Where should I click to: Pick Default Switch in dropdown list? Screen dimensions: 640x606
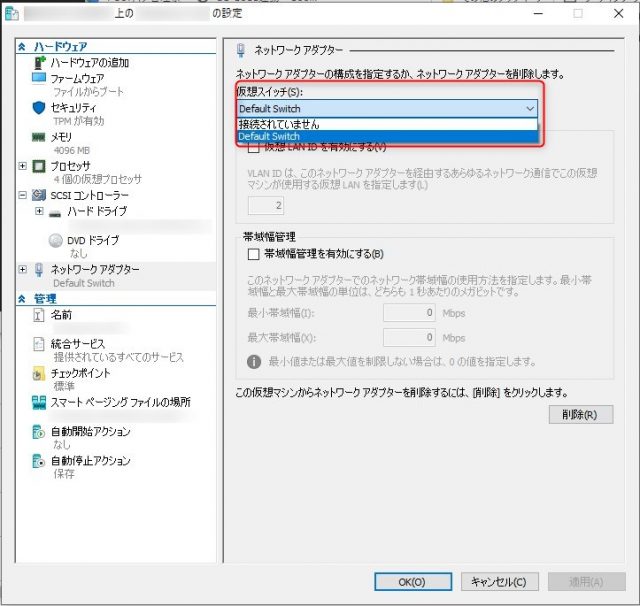387,136
